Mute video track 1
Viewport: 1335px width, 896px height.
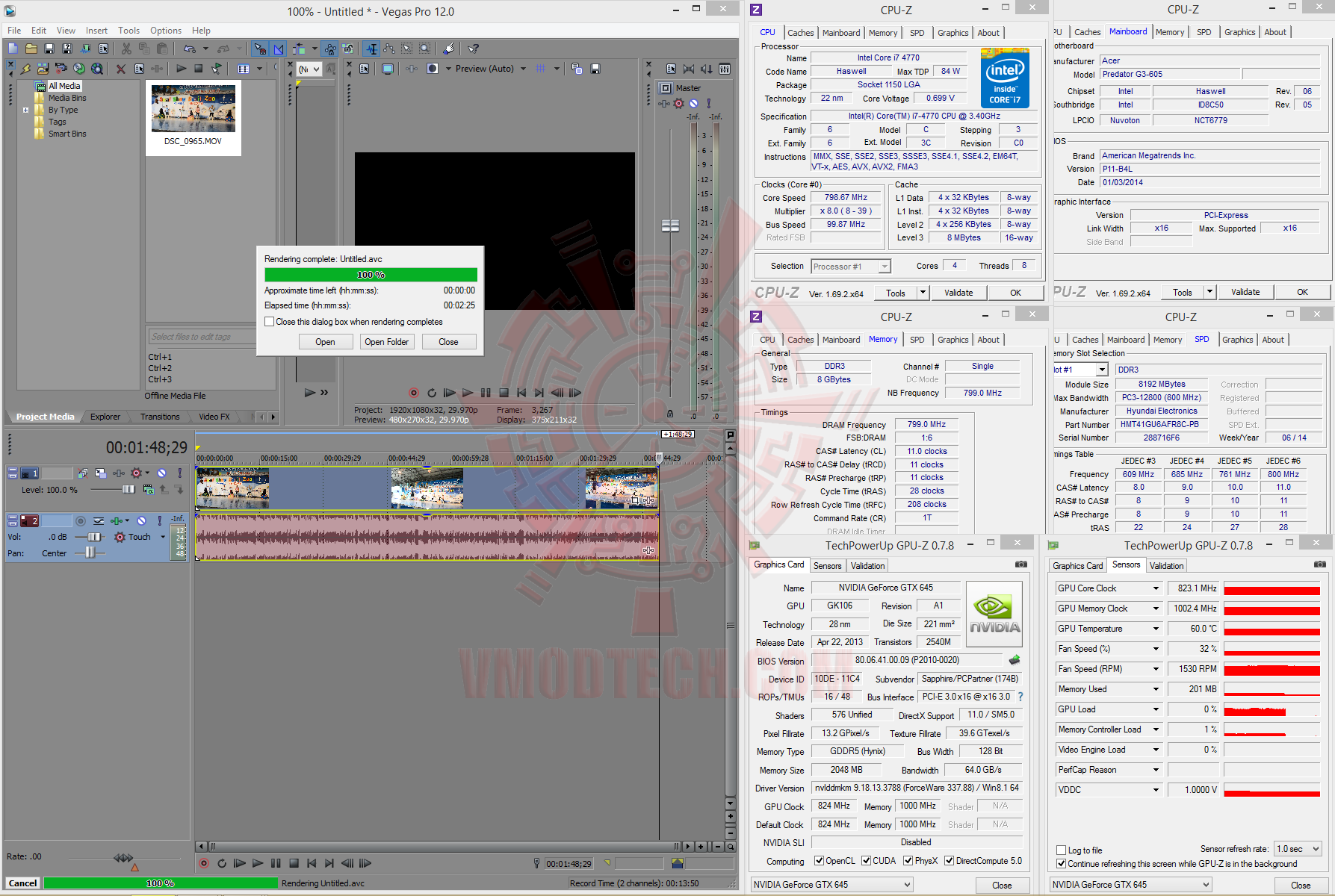pyautogui.click(x=161, y=473)
